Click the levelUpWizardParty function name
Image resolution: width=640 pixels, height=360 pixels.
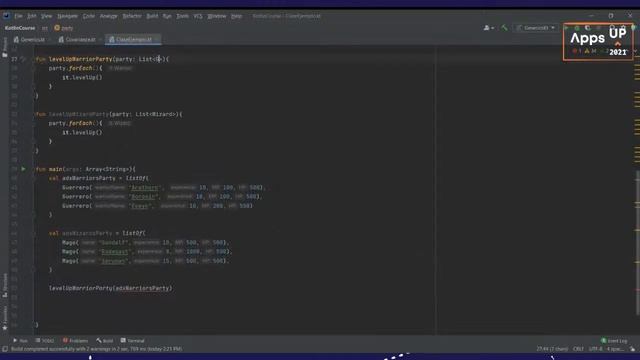pos(79,114)
